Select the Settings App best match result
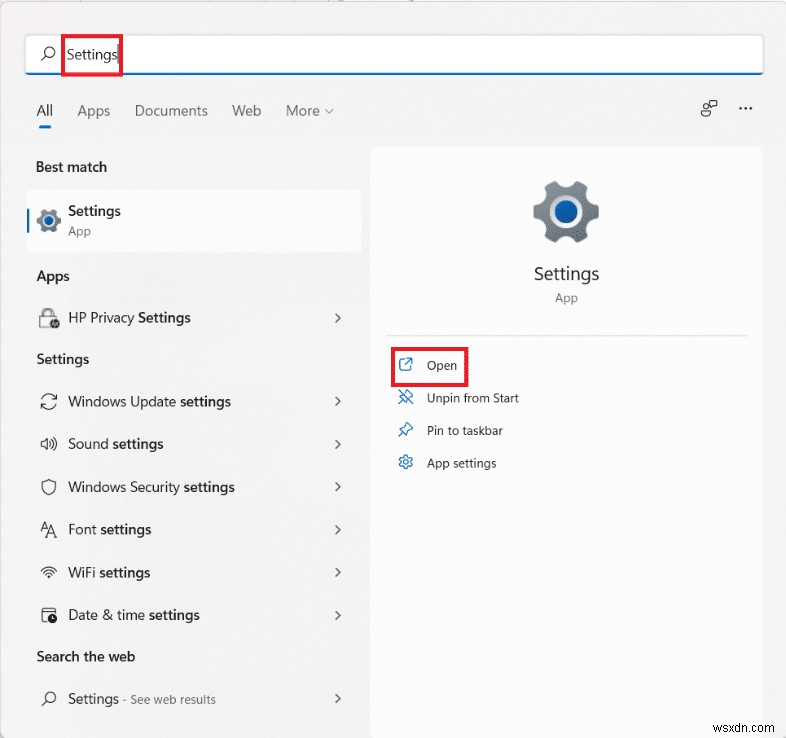 tap(194, 221)
